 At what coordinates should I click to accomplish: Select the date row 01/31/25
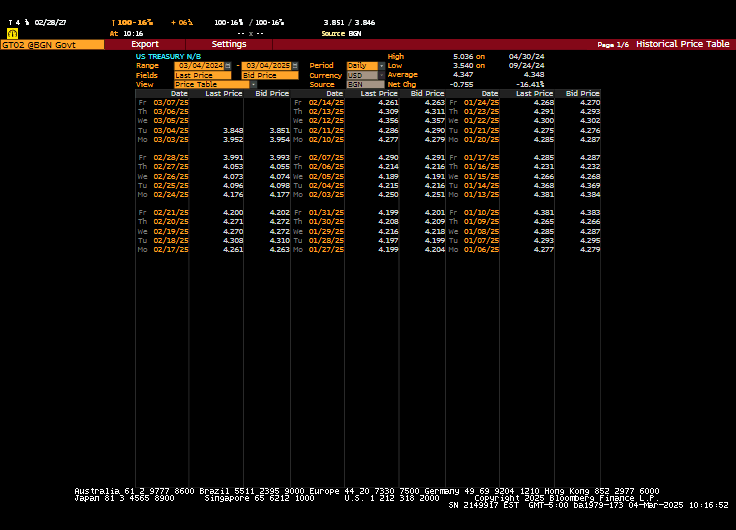click(326, 213)
